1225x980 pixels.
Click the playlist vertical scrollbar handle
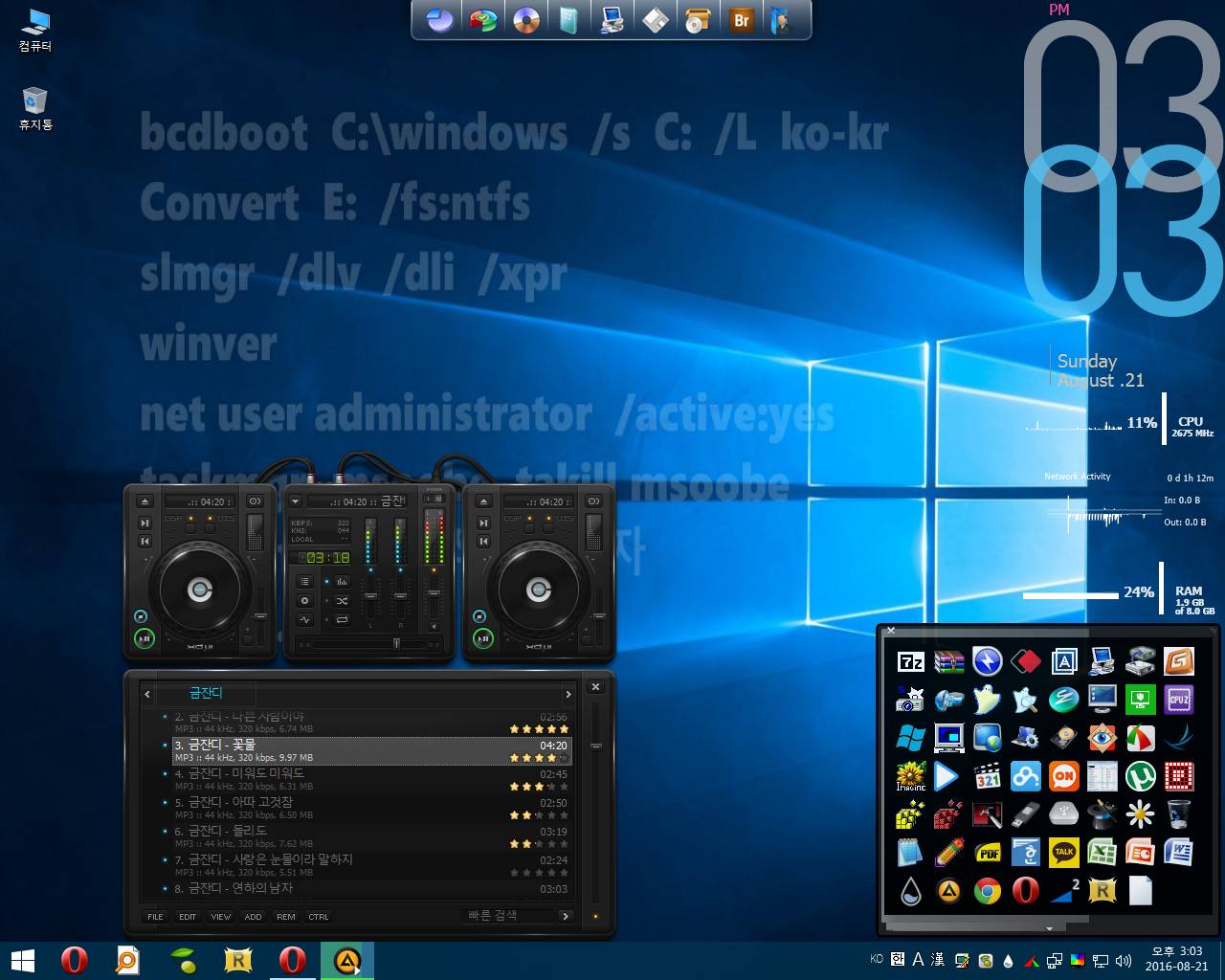[x=595, y=746]
